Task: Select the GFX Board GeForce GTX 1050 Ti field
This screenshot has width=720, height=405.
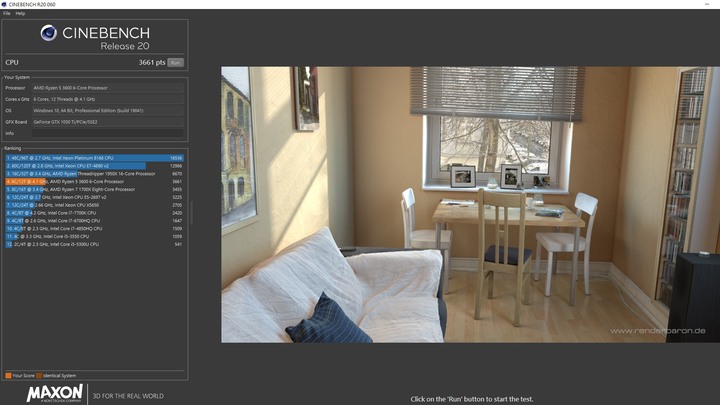Action: click(108, 122)
